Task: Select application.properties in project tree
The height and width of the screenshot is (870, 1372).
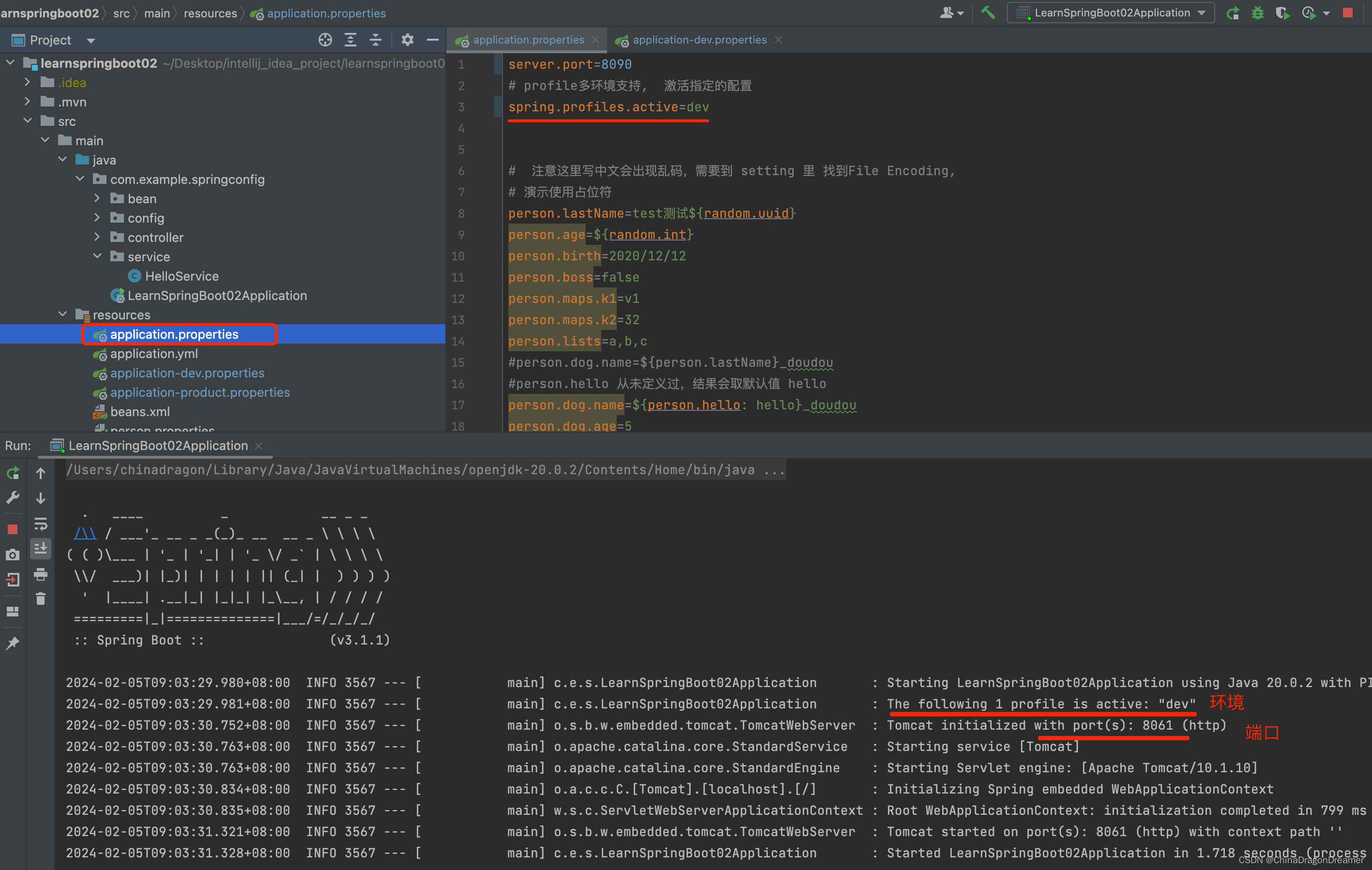Action: click(174, 334)
